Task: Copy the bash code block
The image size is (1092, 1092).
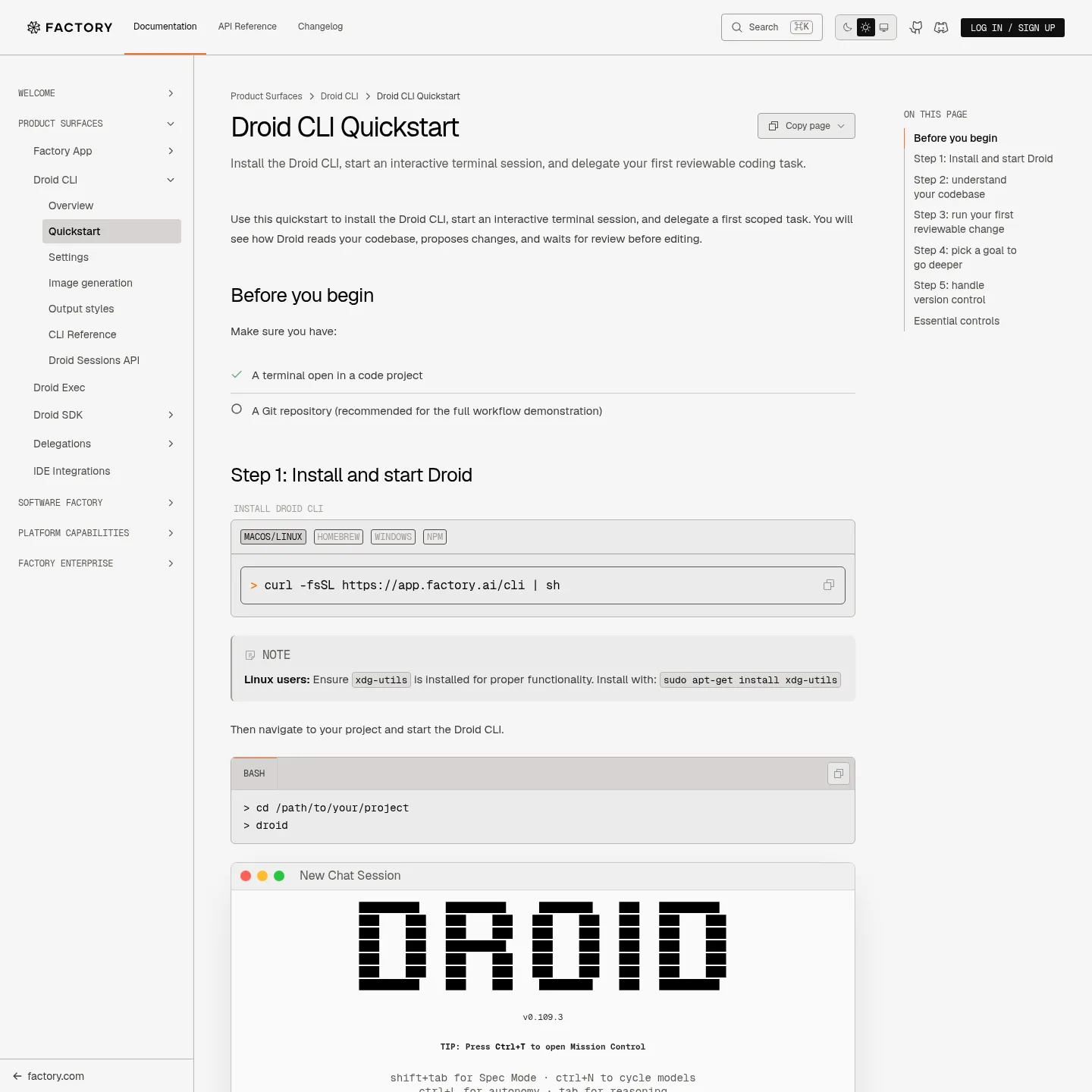Action: (839, 773)
